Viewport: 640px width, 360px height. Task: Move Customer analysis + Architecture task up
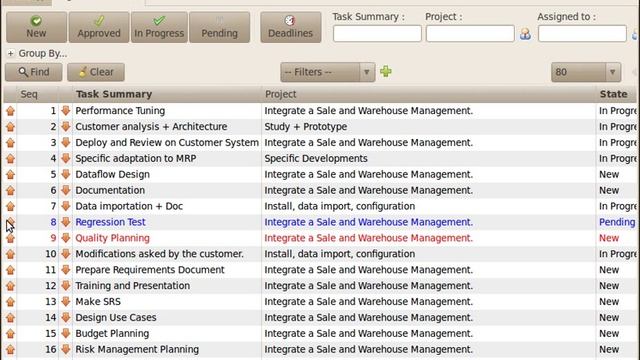[10, 127]
